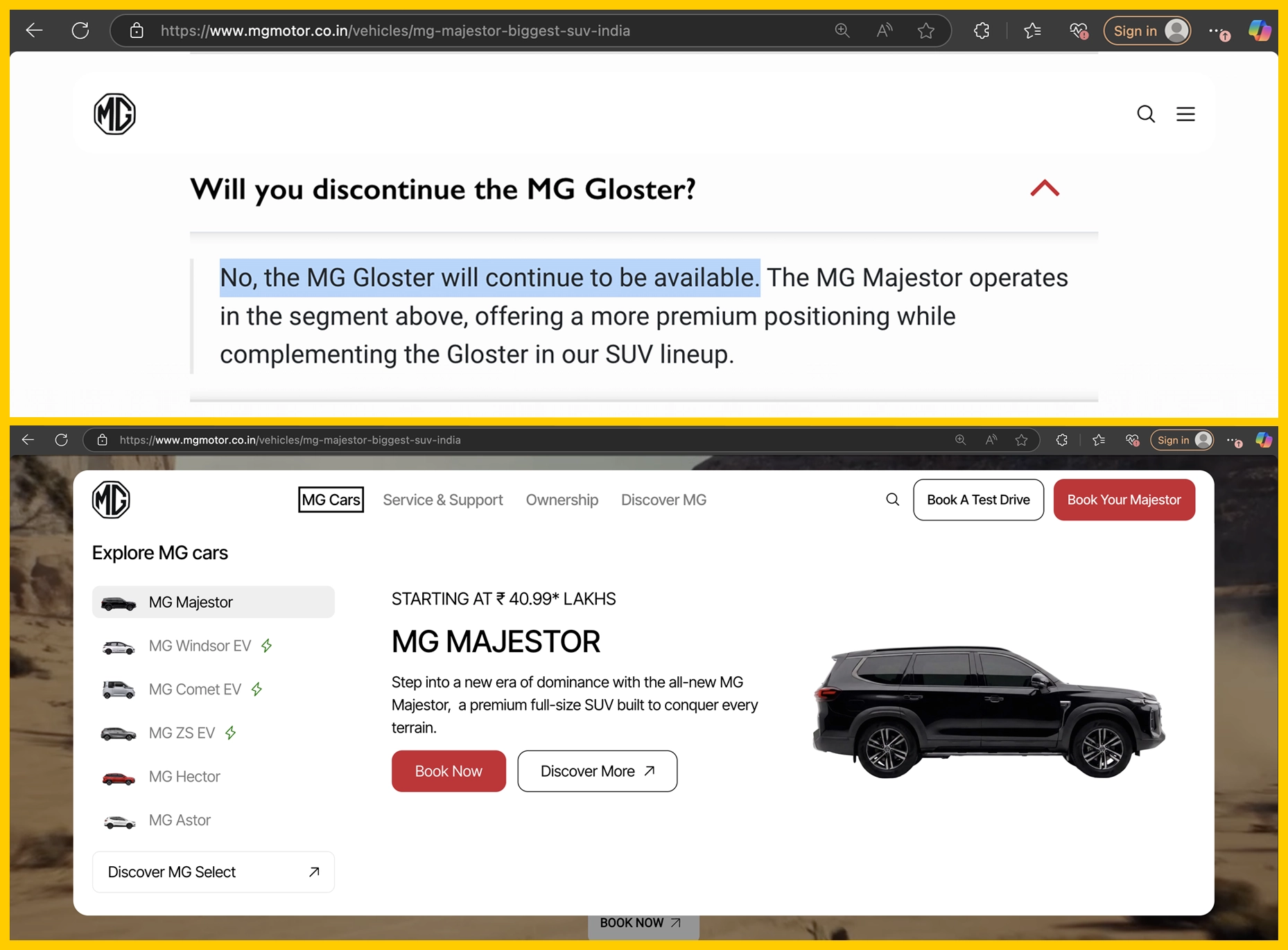Click FAQ heading 'Will you discontinue the MG Gloster?'
Image resolution: width=1288 pixels, height=950 pixels.
[x=443, y=189]
